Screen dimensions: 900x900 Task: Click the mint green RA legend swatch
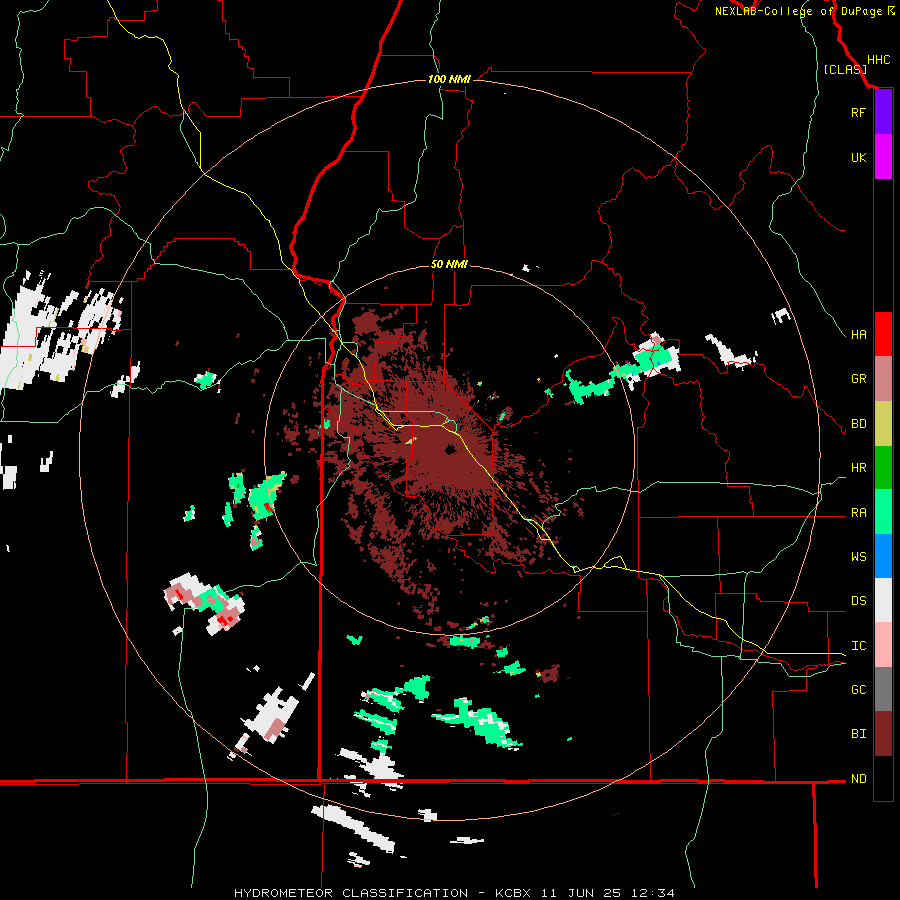(x=883, y=512)
